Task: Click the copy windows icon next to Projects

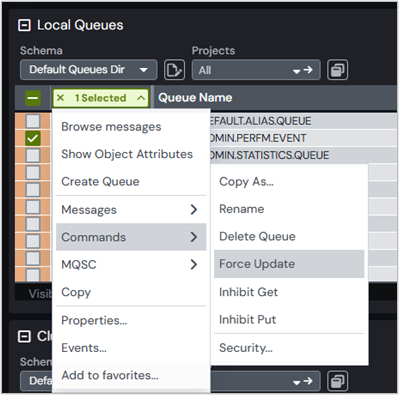Action: click(337, 70)
